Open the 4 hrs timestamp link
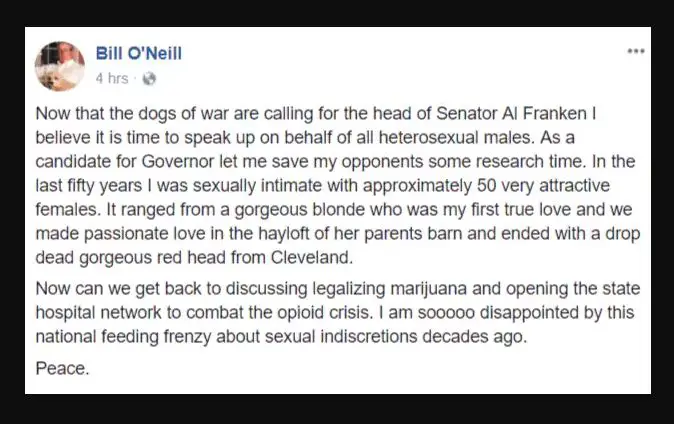674x424 pixels. point(112,78)
